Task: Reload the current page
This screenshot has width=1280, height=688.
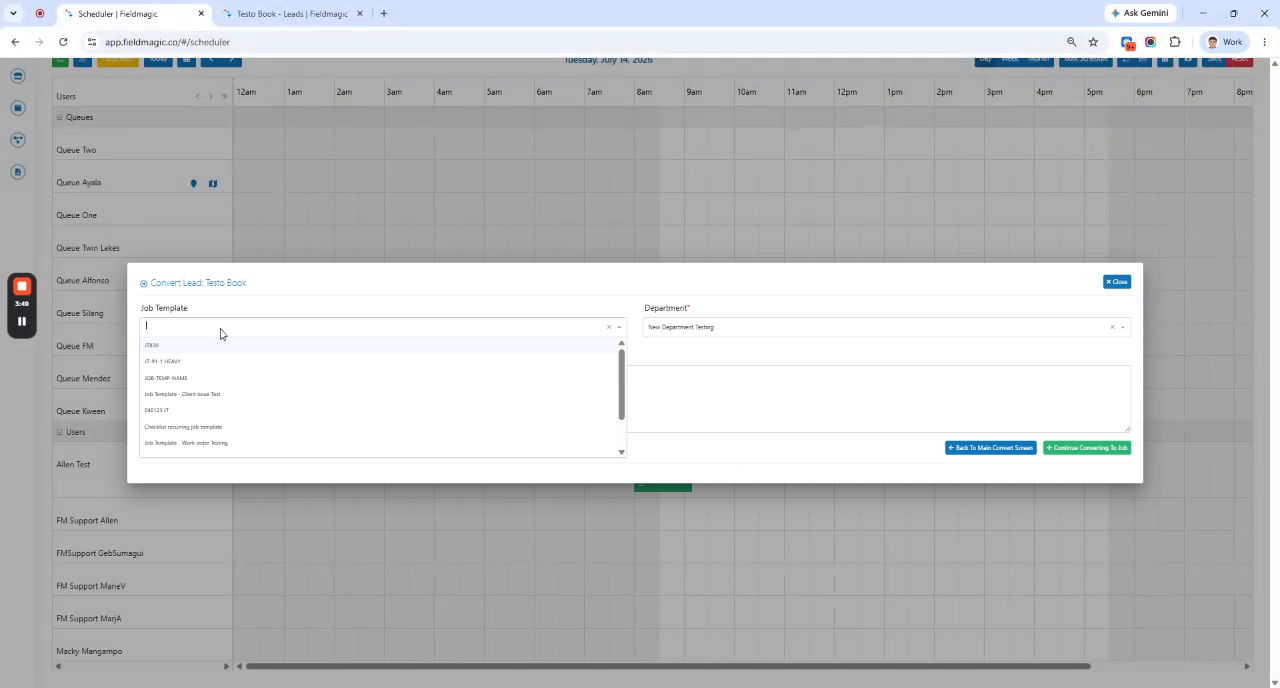Action: click(63, 42)
